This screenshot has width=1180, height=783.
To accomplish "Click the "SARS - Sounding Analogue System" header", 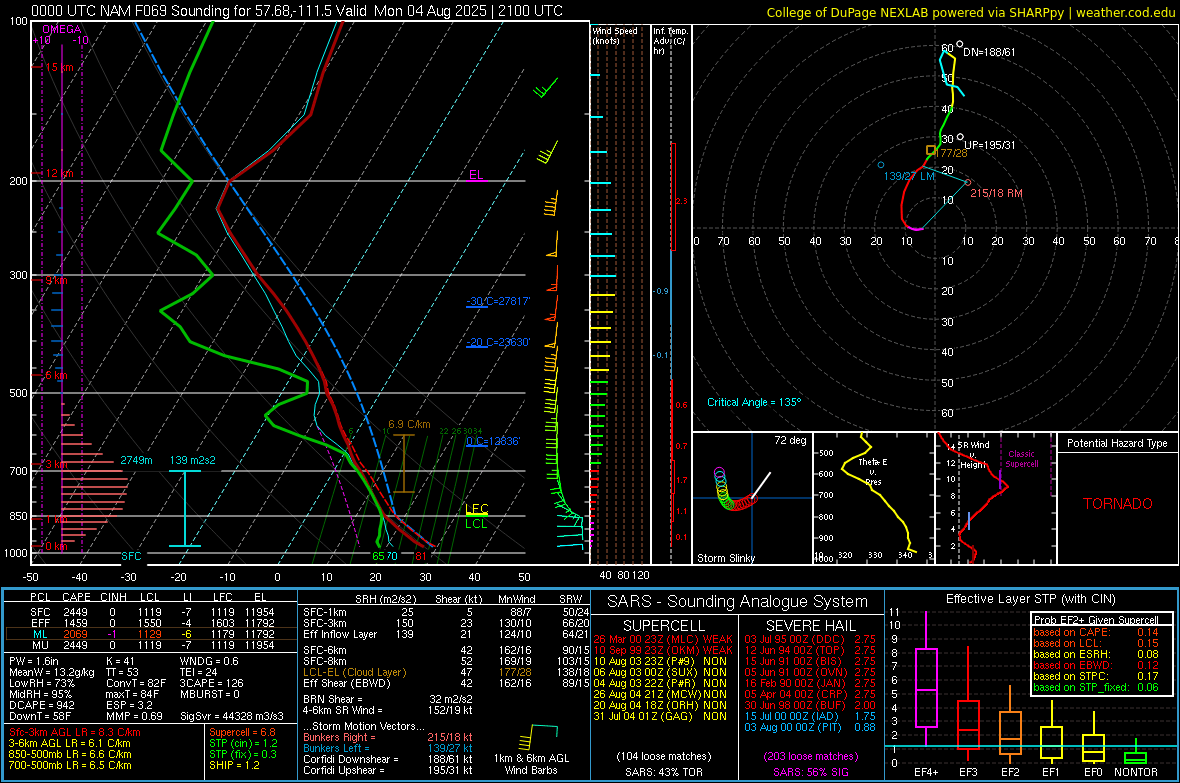I will (x=738, y=602).
